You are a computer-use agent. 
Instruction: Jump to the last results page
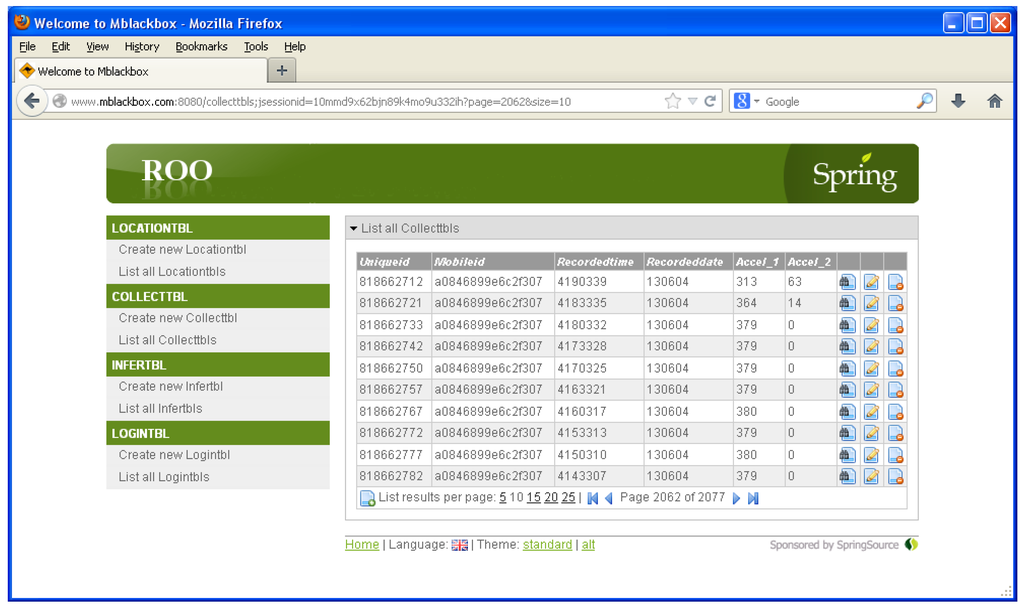tap(753, 498)
